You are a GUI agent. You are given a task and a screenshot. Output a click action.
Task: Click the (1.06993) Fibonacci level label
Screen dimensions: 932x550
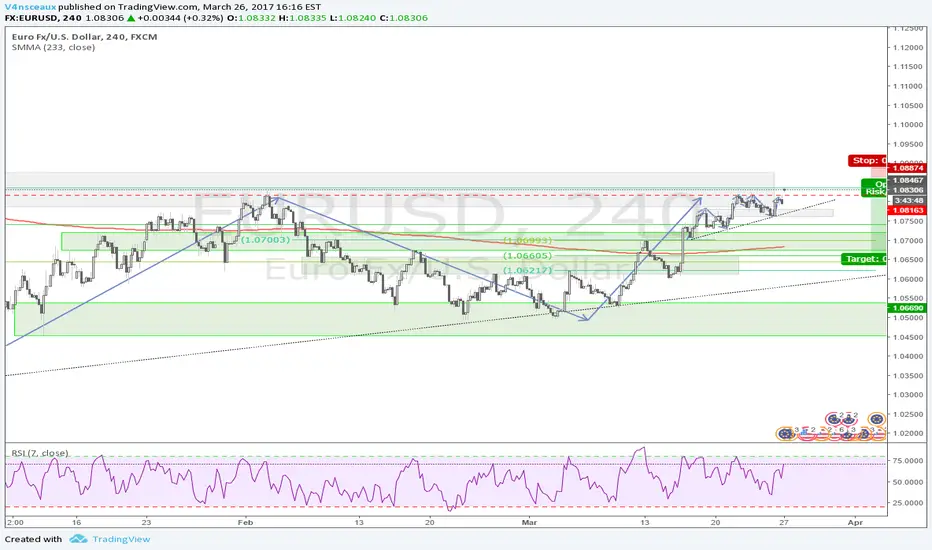(x=528, y=240)
